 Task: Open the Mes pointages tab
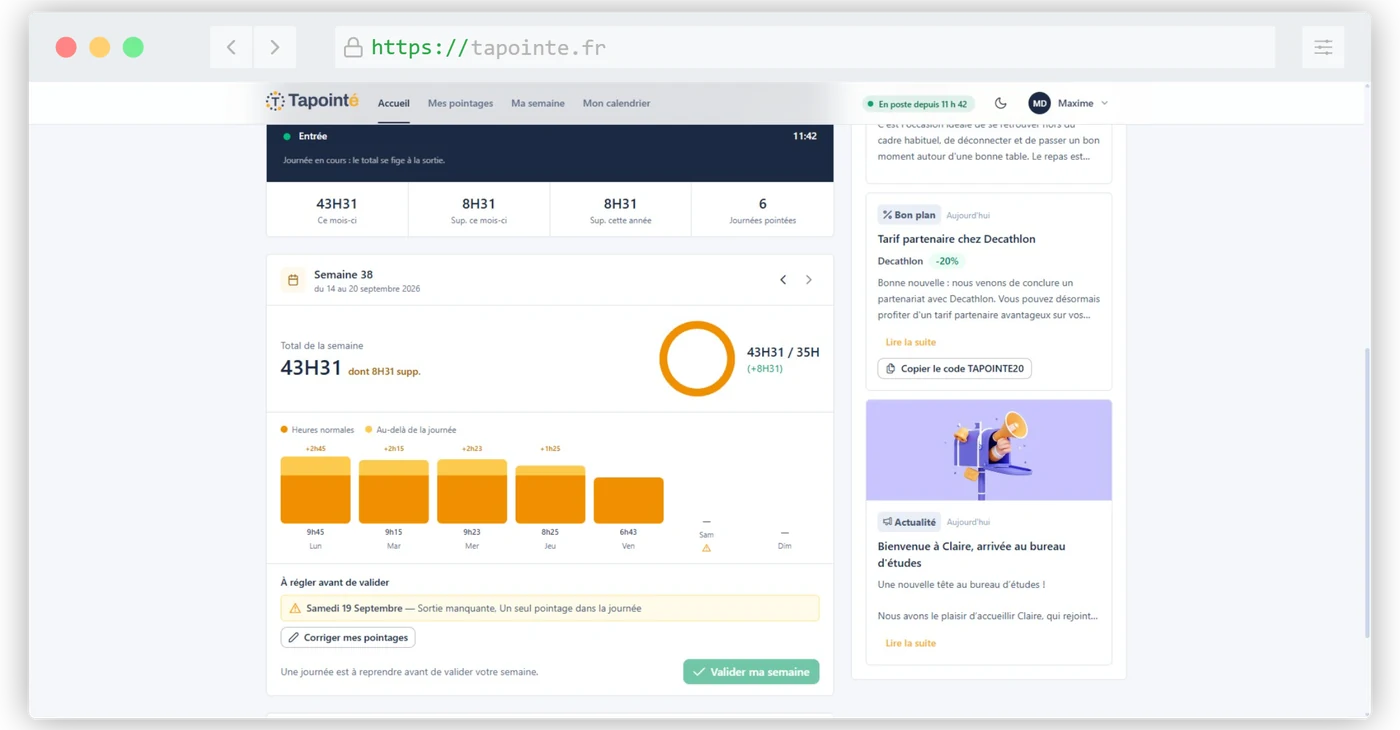pyautogui.click(x=460, y=103)
